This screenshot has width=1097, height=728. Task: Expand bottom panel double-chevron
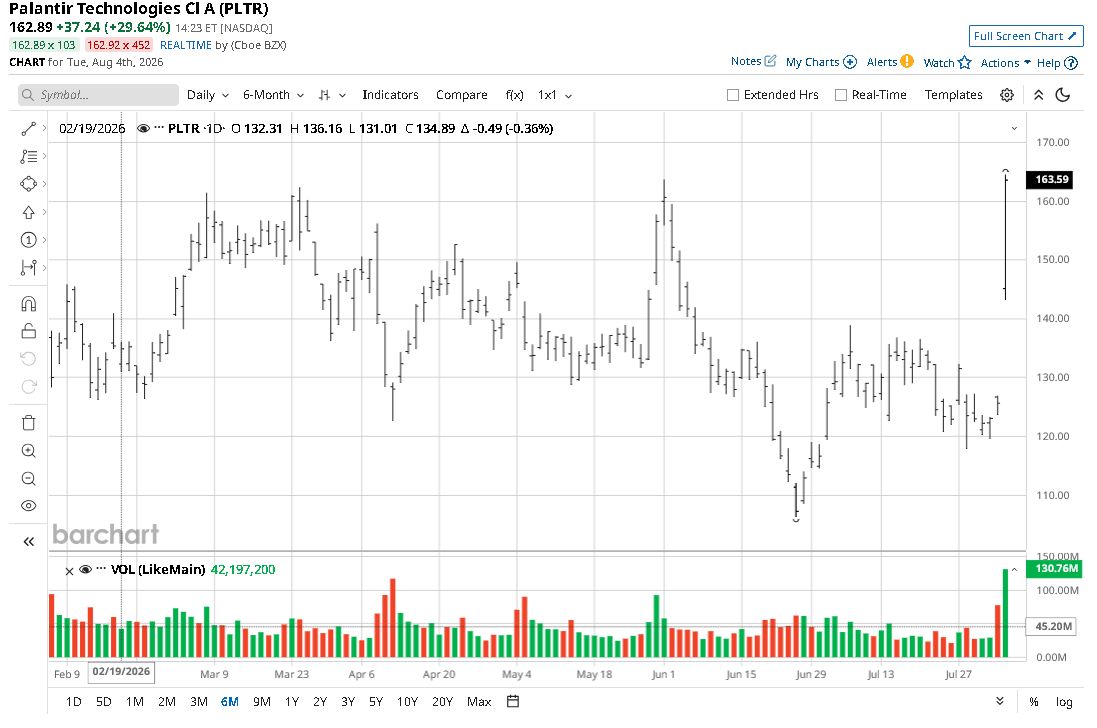(x=1000, y=701)
